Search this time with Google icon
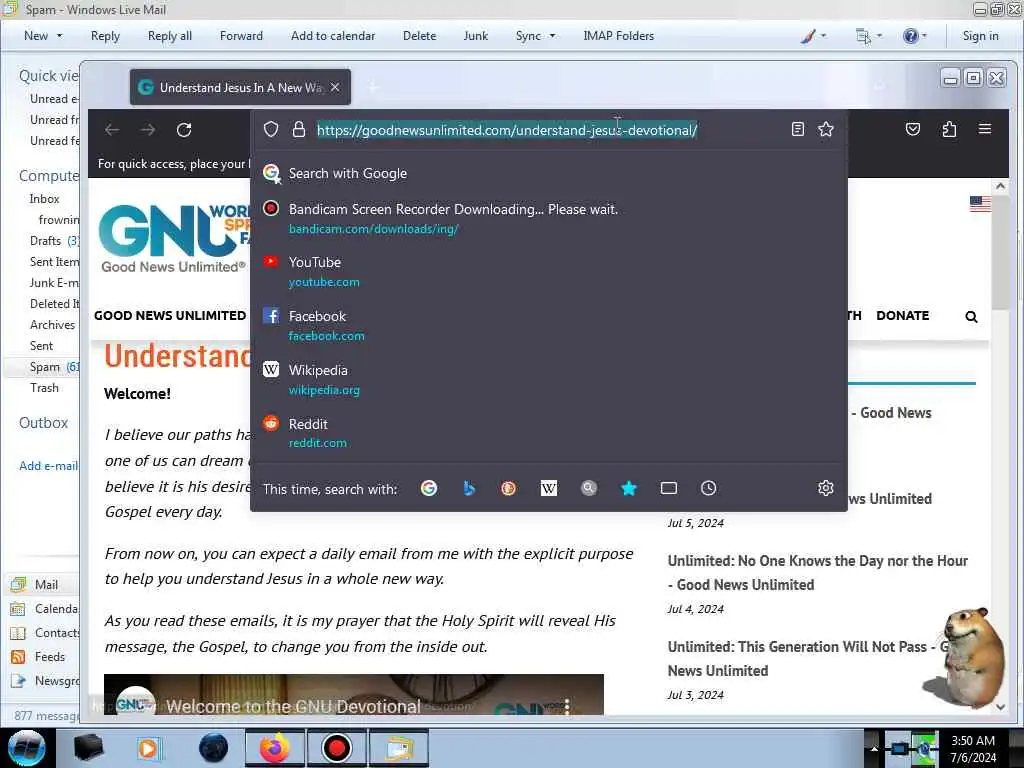This screenshot has height=768, width=1024. pos(429,488)
